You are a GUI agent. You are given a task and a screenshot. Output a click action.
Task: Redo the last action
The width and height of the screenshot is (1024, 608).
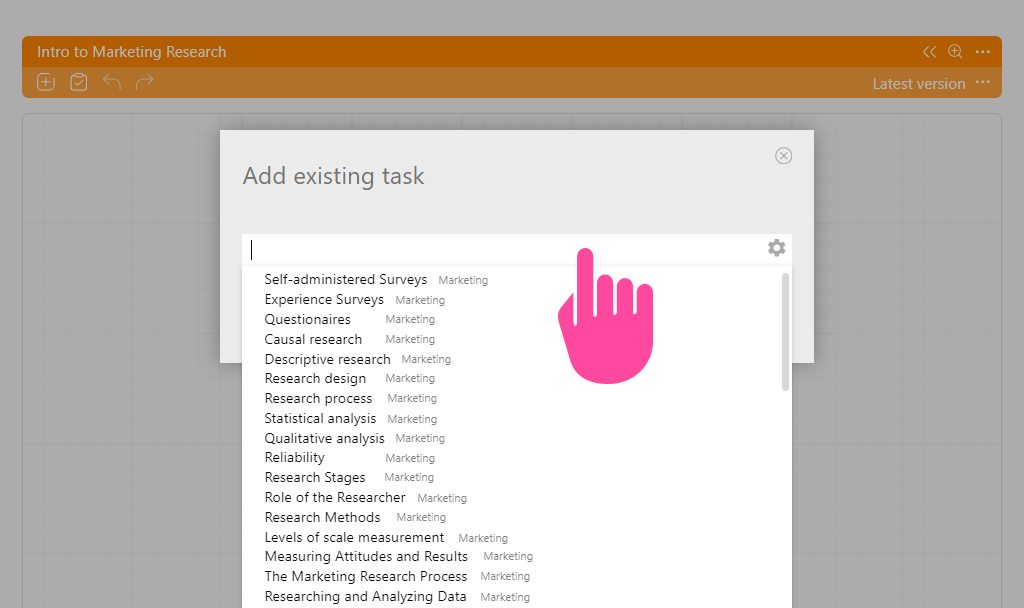[144, 82]
